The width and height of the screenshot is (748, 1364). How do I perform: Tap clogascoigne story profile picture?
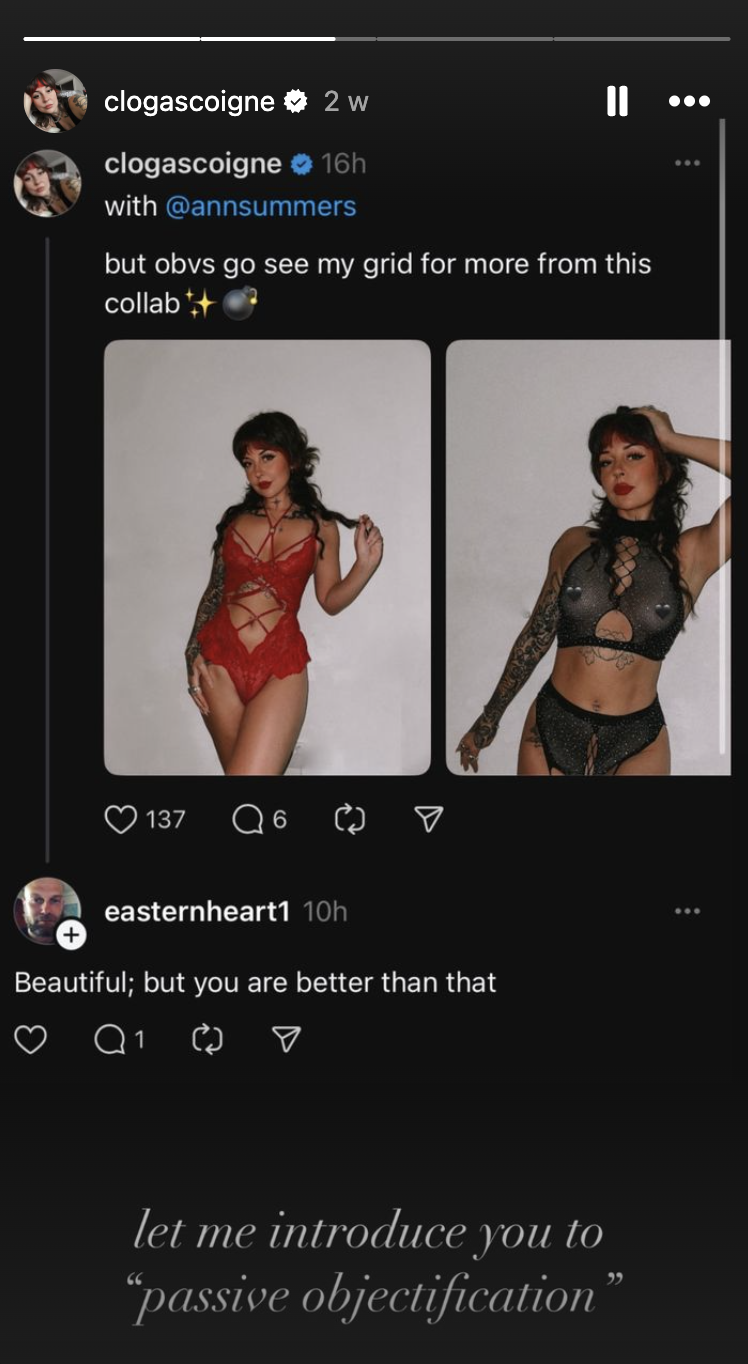pyautogui.click(x=55, y=101)
